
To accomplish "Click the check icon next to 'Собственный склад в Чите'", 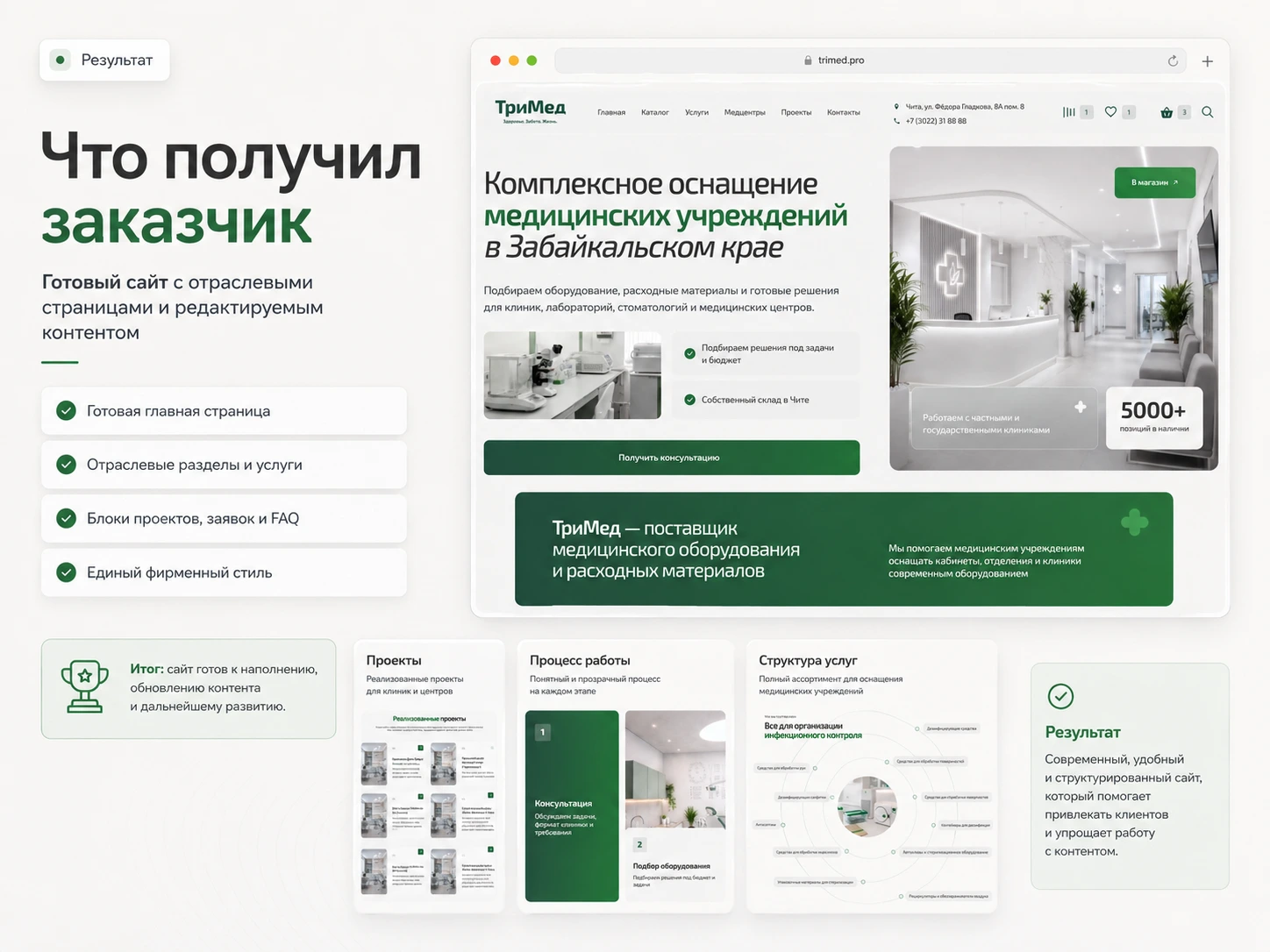I will click(689, 400).
